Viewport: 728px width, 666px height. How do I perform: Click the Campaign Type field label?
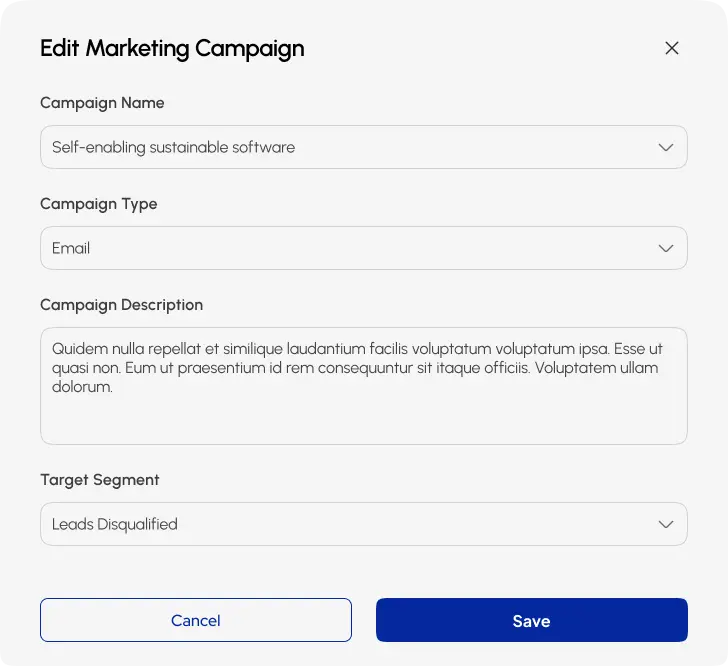pos(98,204)
